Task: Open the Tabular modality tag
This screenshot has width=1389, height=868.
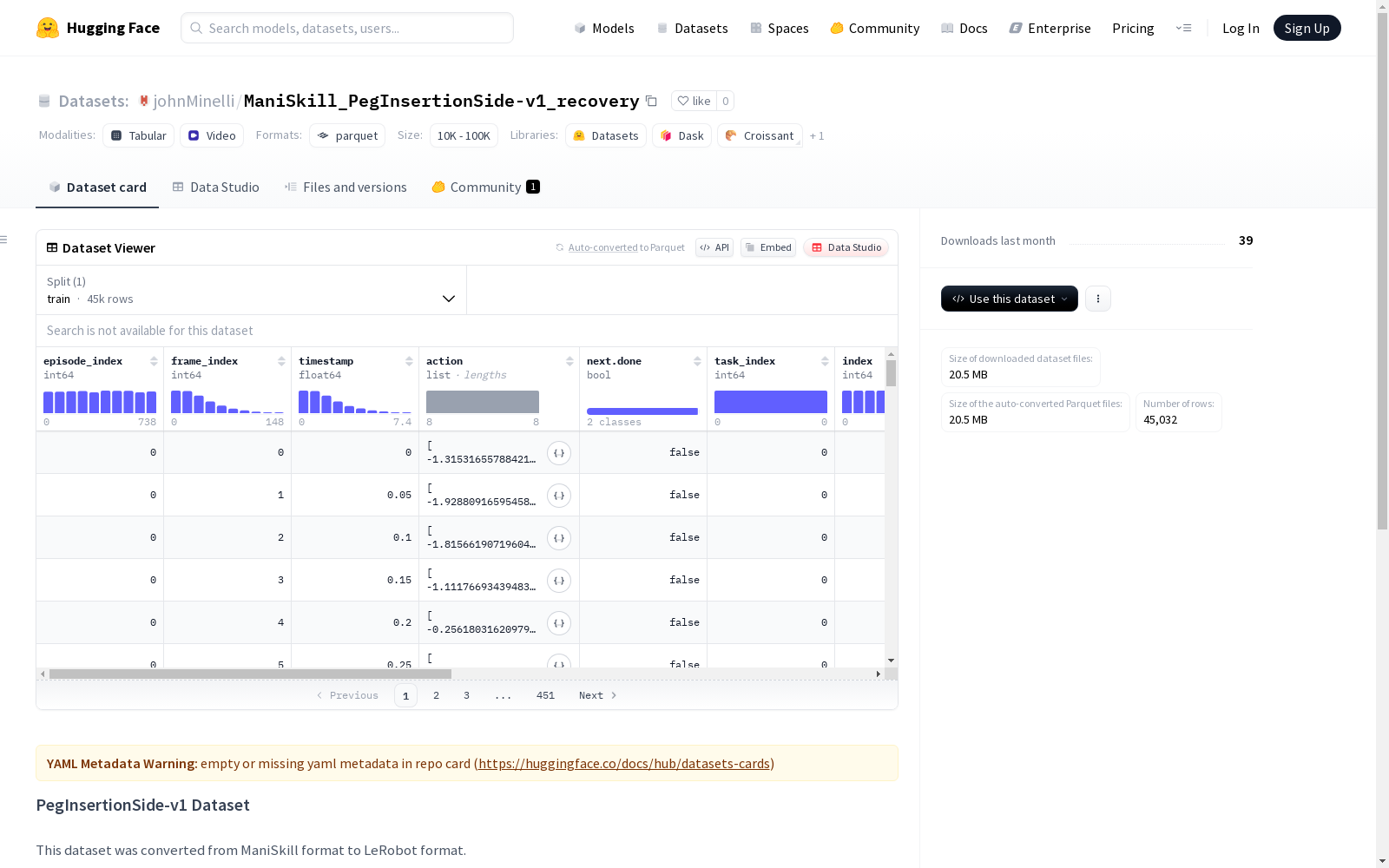Action: pyautogui.click(x=139, y=135)
